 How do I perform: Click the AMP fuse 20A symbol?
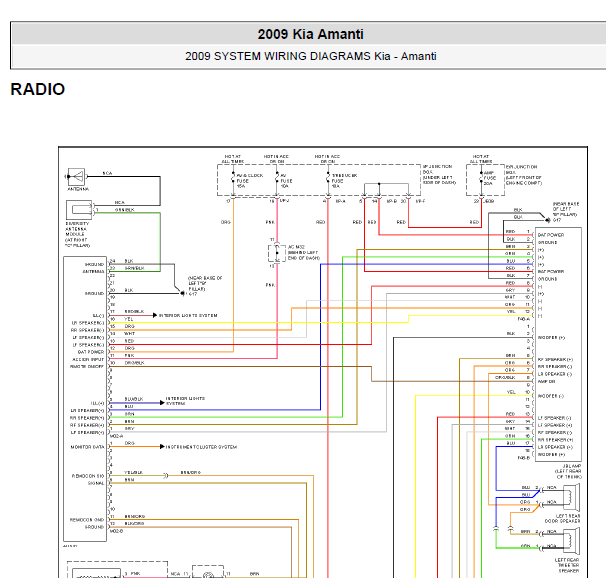click(482, 179)
